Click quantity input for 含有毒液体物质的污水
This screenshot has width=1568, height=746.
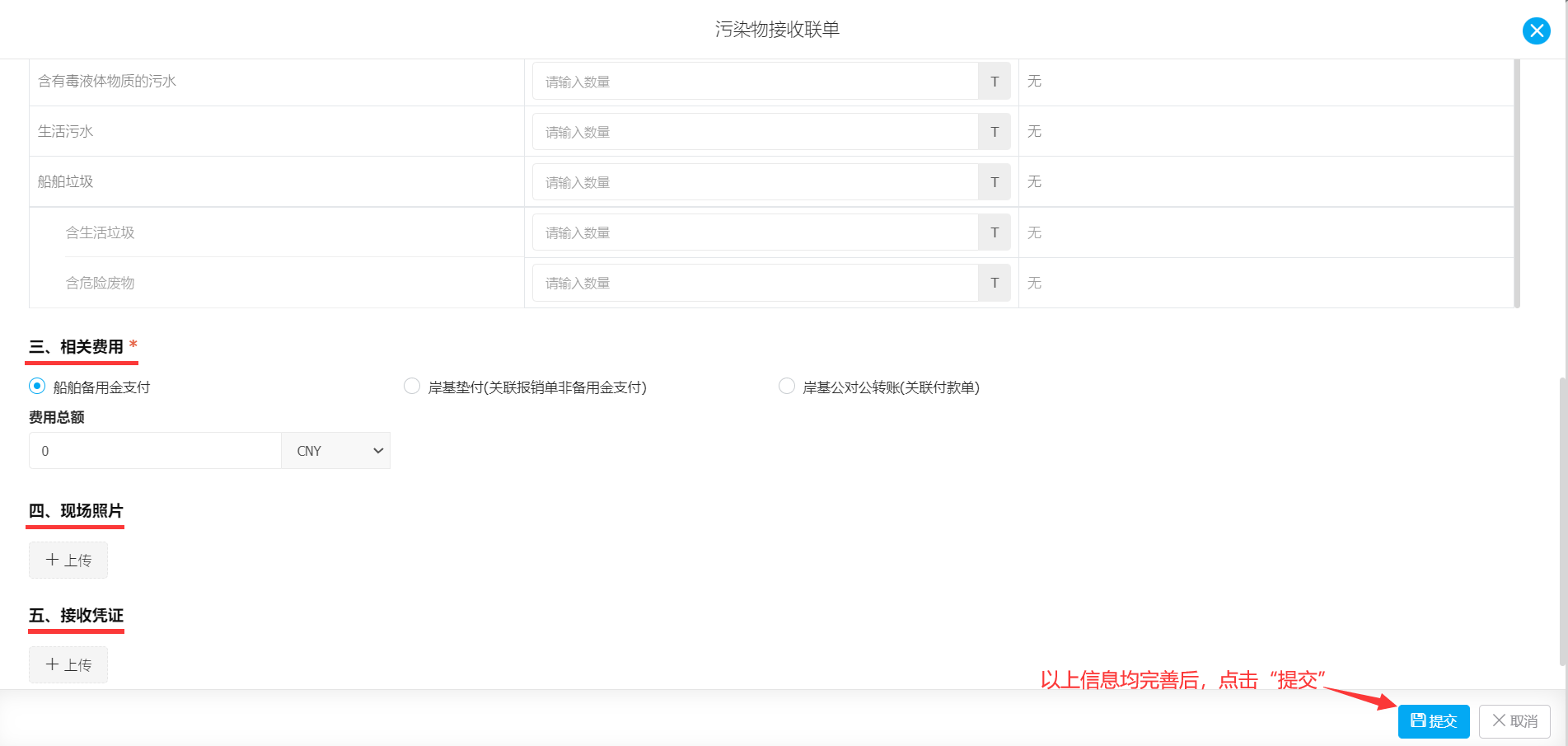(755, 82)
